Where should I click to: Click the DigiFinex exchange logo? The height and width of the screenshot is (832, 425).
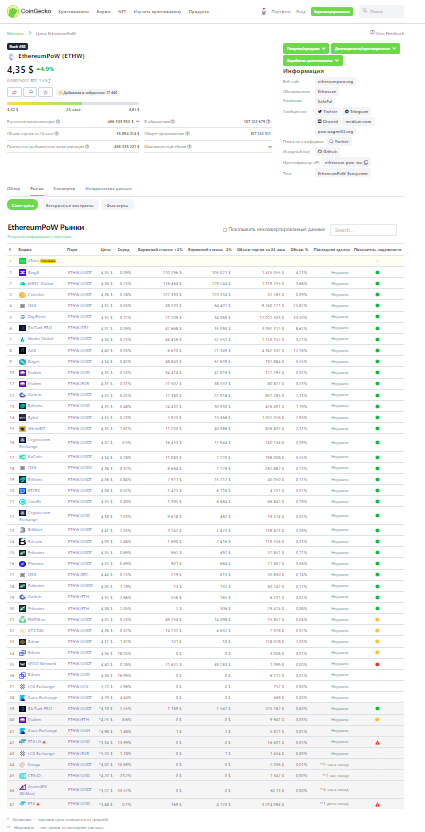23,317
